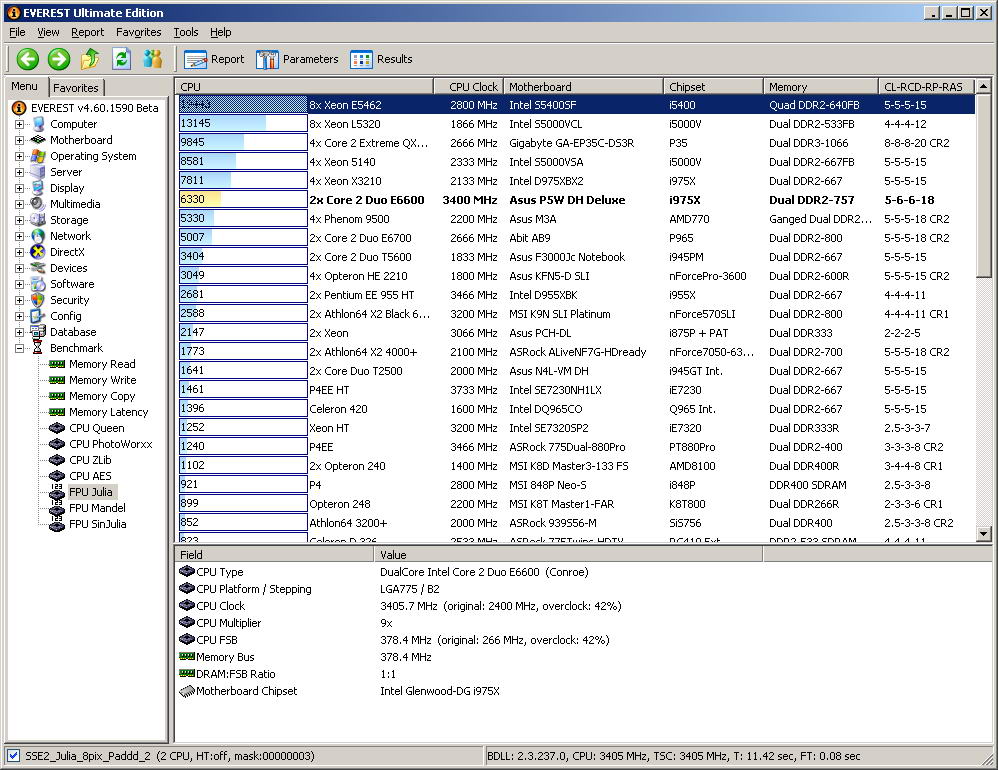
Task: Open the CPU AES benchmark
Action: pyautogui.click(x=90, y=476)
